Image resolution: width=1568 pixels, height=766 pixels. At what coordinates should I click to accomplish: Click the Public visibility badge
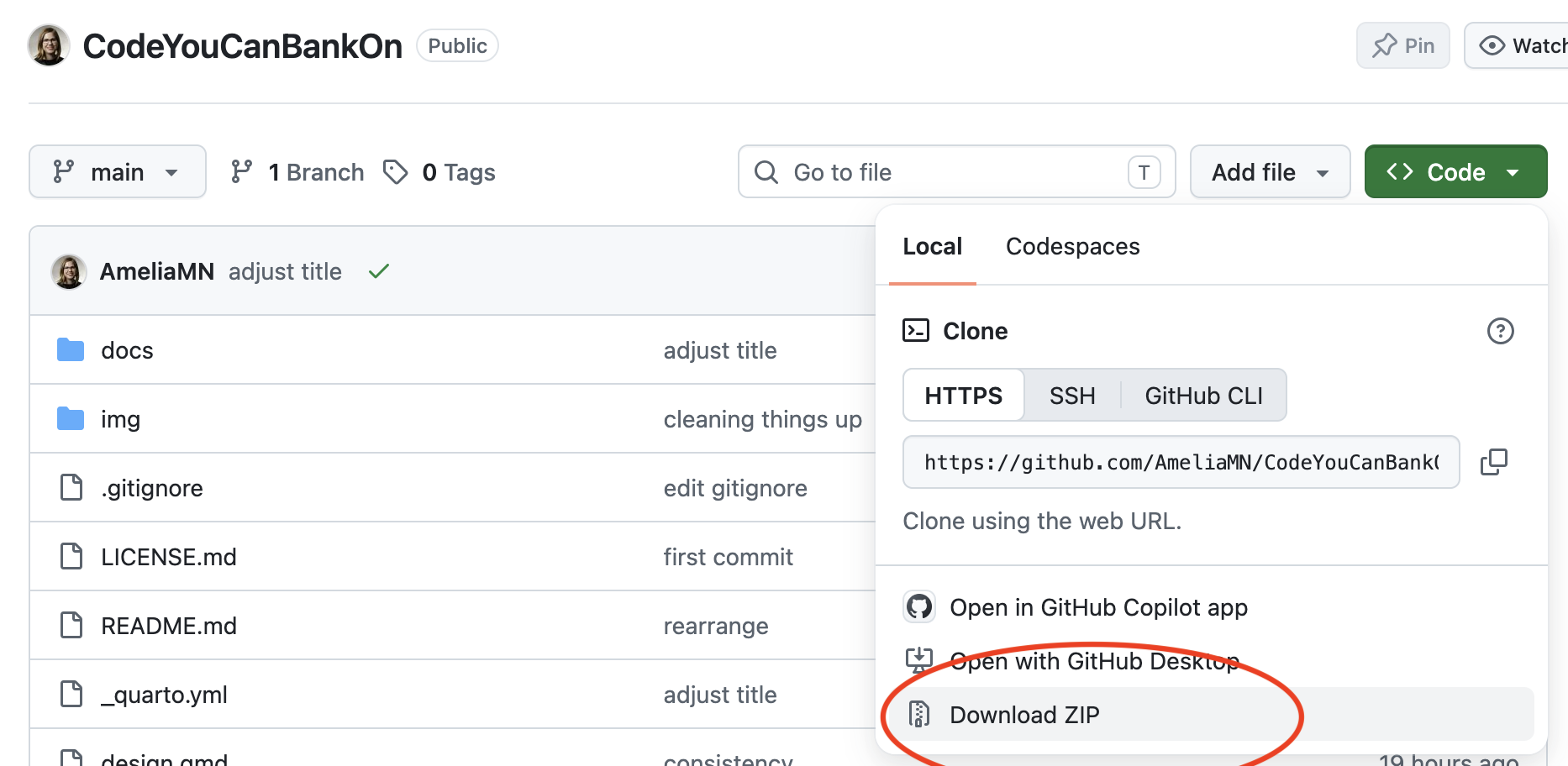[x=457, y=45]
